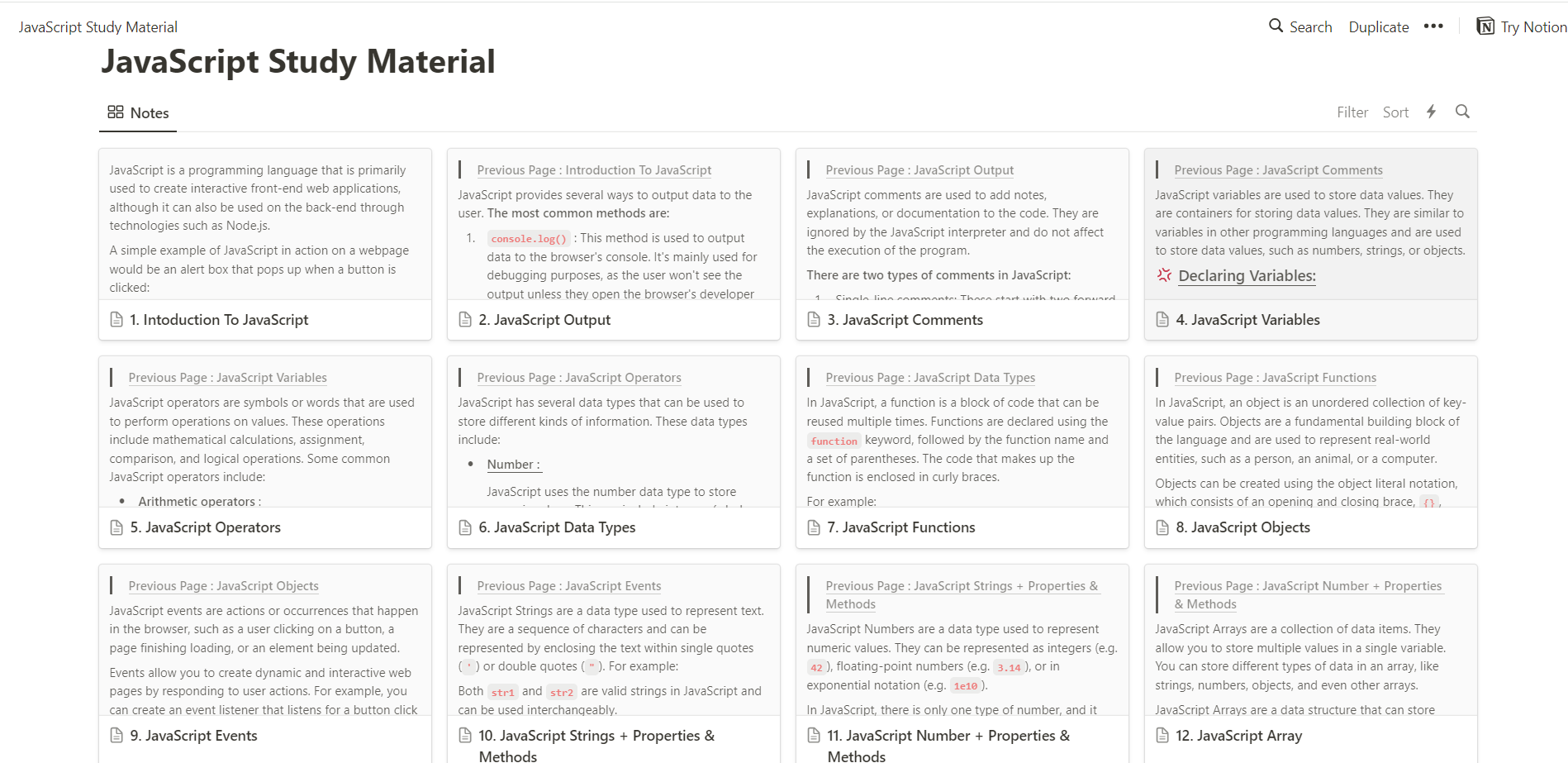Screen dimensions: 1568x763
Task: Click the Duplicate button
Action: (1378, 27)
